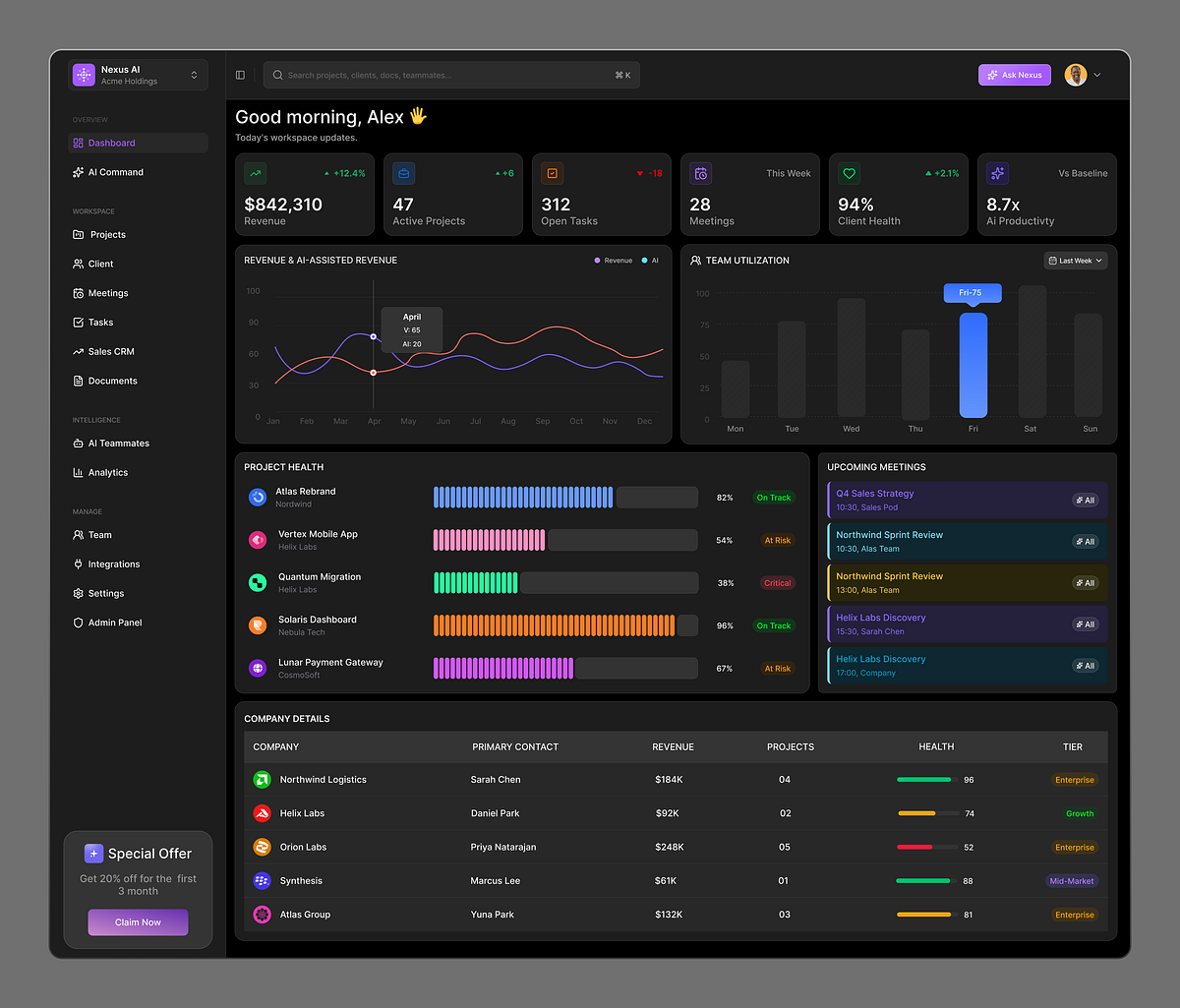Click the Lunar Payment Gateway project icon
Screen dimensions: 1180x1008
coord(258,669)
